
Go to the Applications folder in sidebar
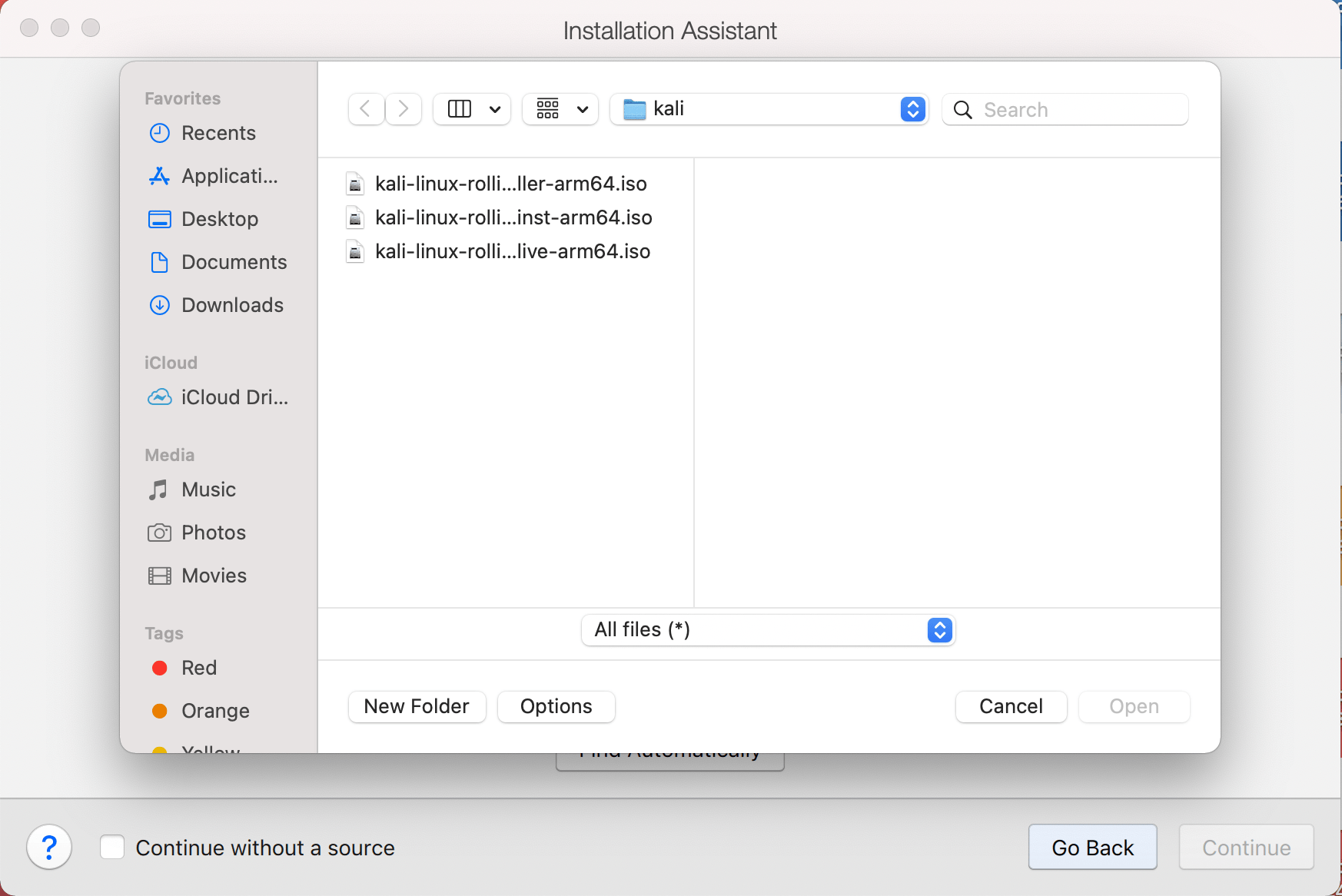tap(228, 176)
